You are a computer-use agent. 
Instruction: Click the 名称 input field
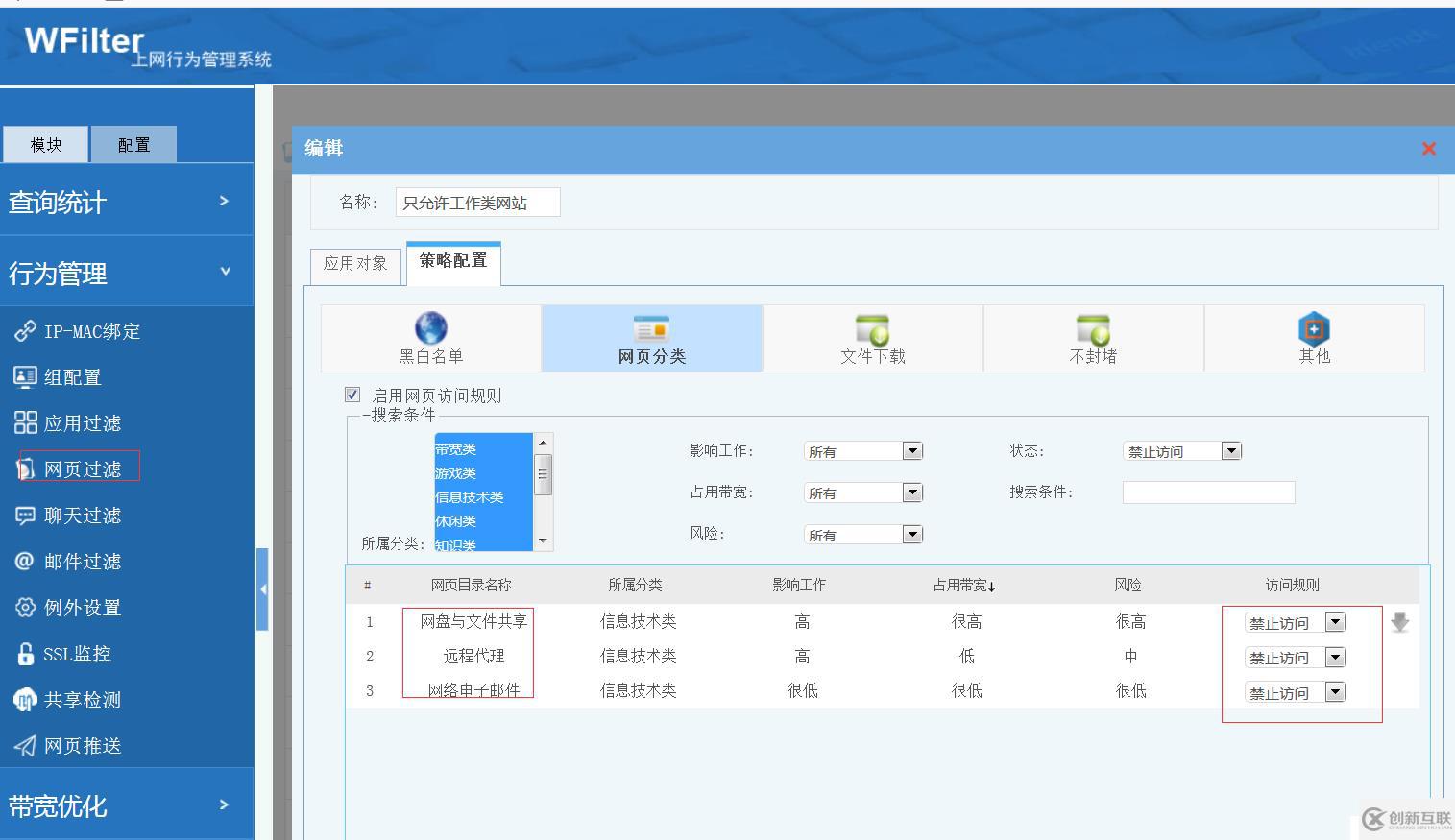point(477,203)
